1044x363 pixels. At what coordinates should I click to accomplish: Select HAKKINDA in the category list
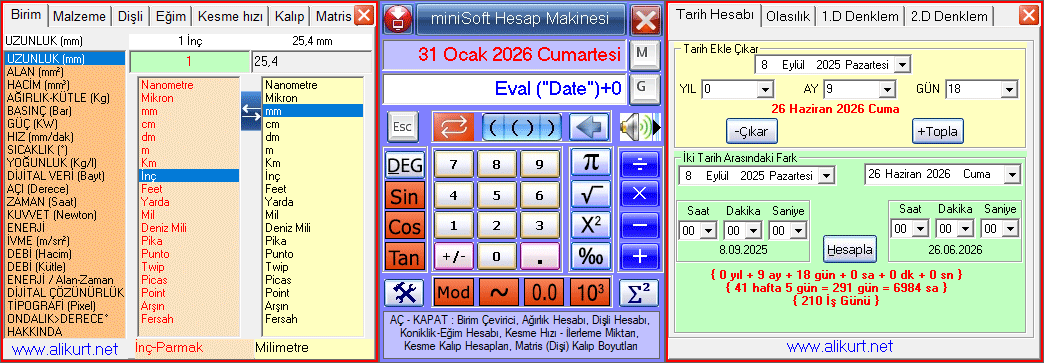tap(64, 331)
